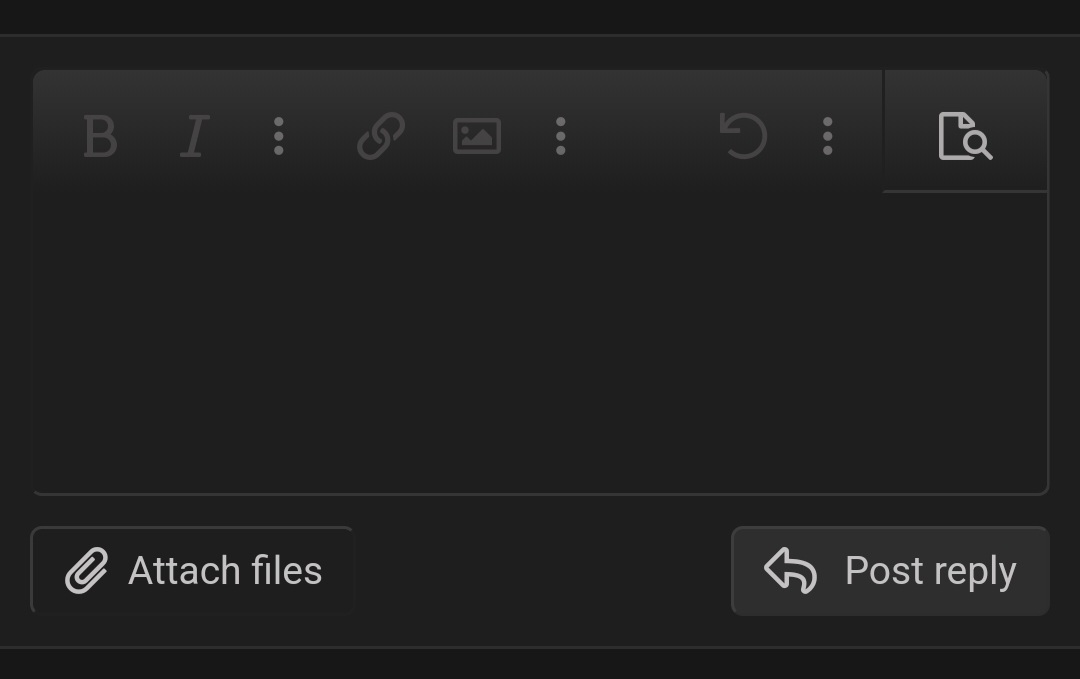The image size is (1080, 679).
Task: Select the B icon in editor toolbar
Action: 100,136
